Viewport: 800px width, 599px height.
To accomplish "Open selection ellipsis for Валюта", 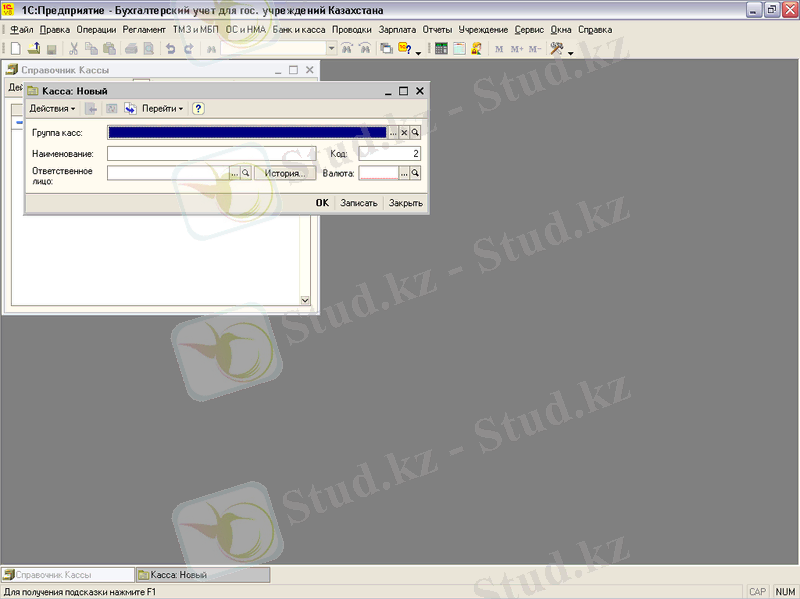I will 404,173.
